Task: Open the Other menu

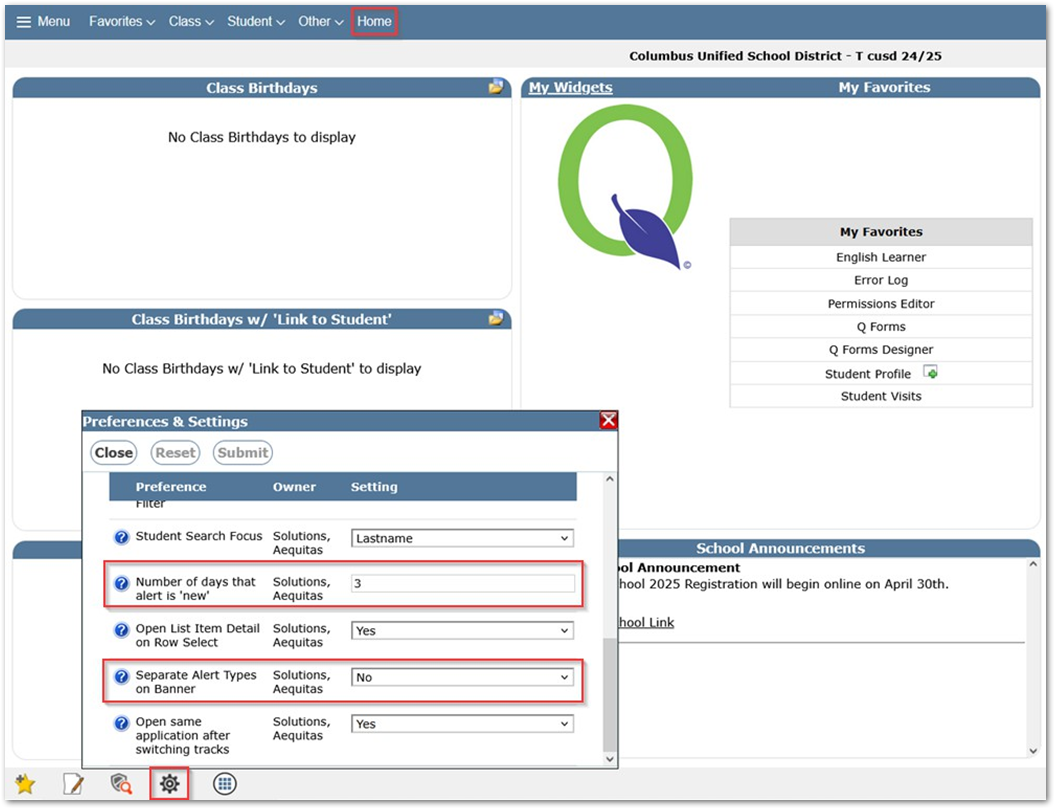Action: 320,22
